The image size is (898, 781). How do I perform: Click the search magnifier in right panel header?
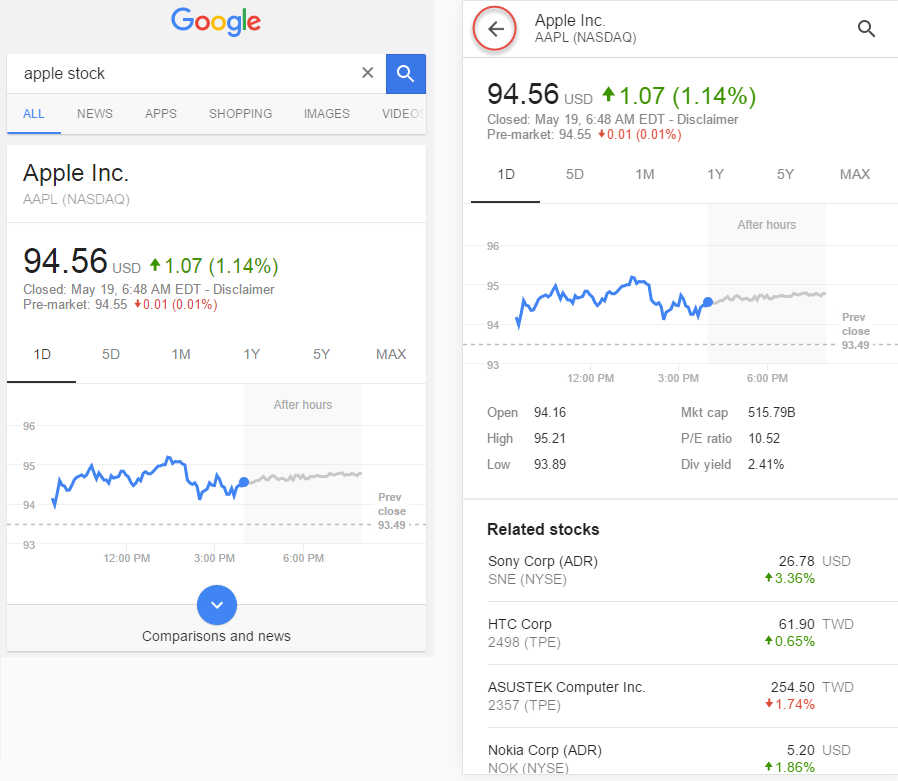pyautogui.click(x=867, y=29)
